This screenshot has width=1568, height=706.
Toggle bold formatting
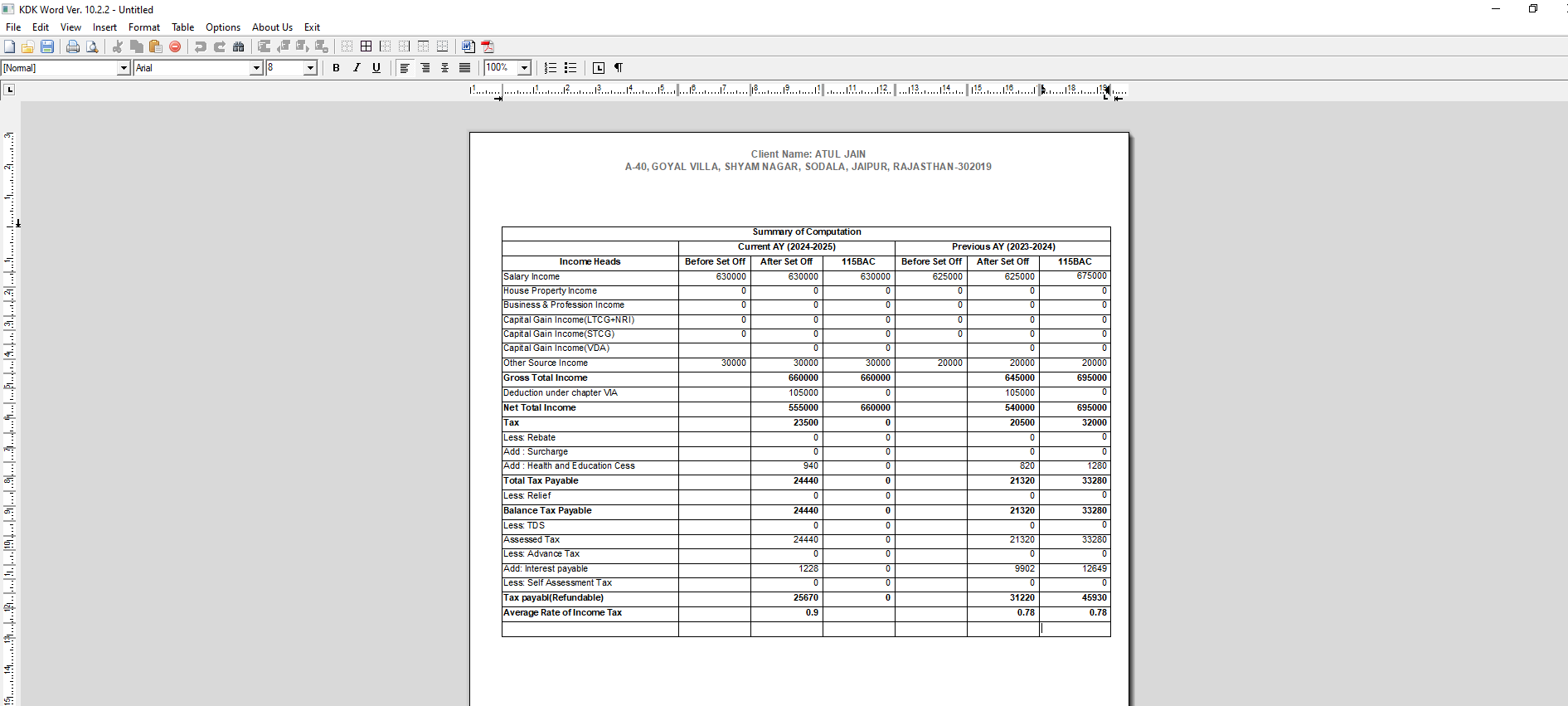click(336, 68)
